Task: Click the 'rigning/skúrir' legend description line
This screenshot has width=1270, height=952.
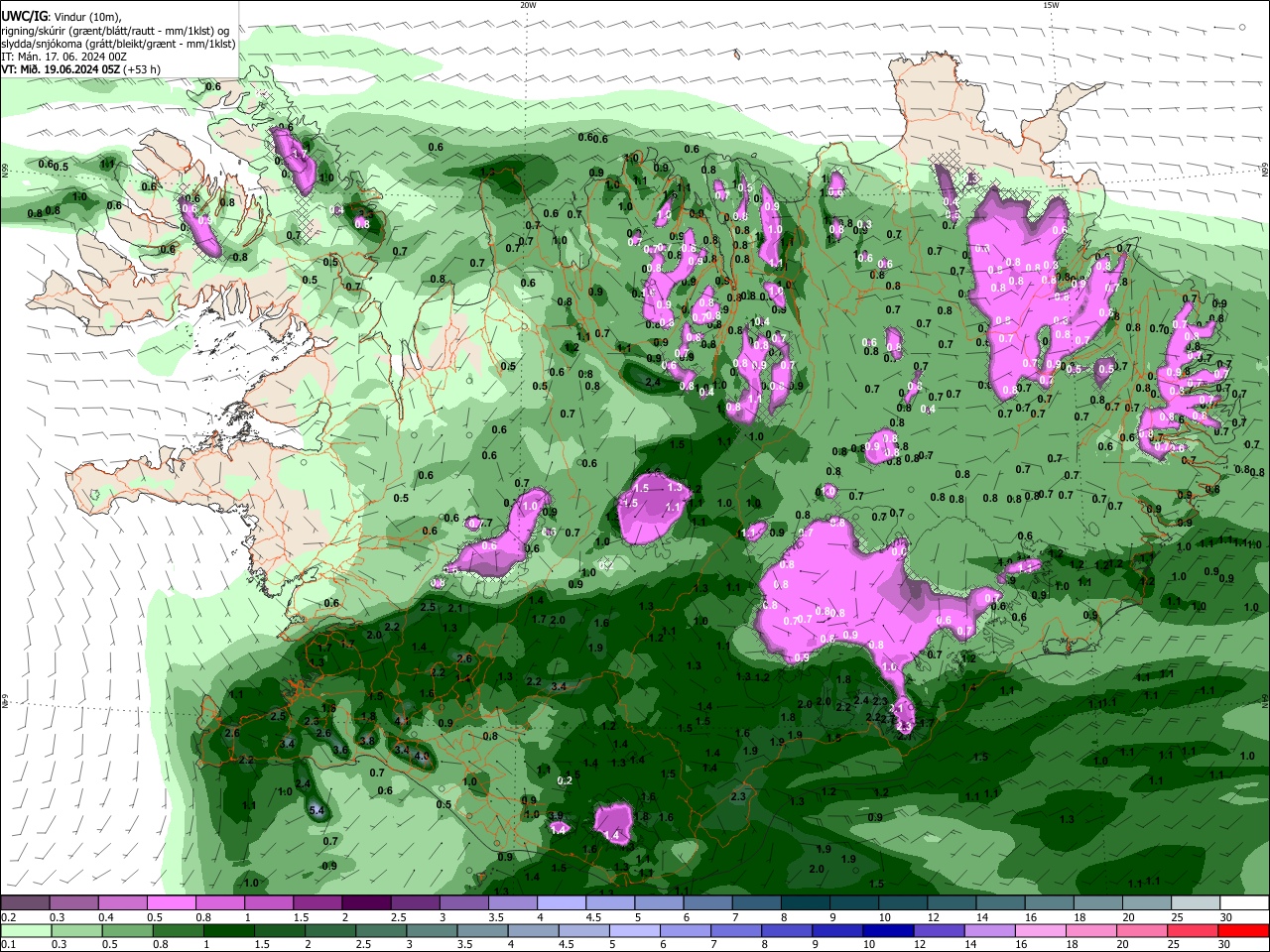Action: click(x=114, y=30)
